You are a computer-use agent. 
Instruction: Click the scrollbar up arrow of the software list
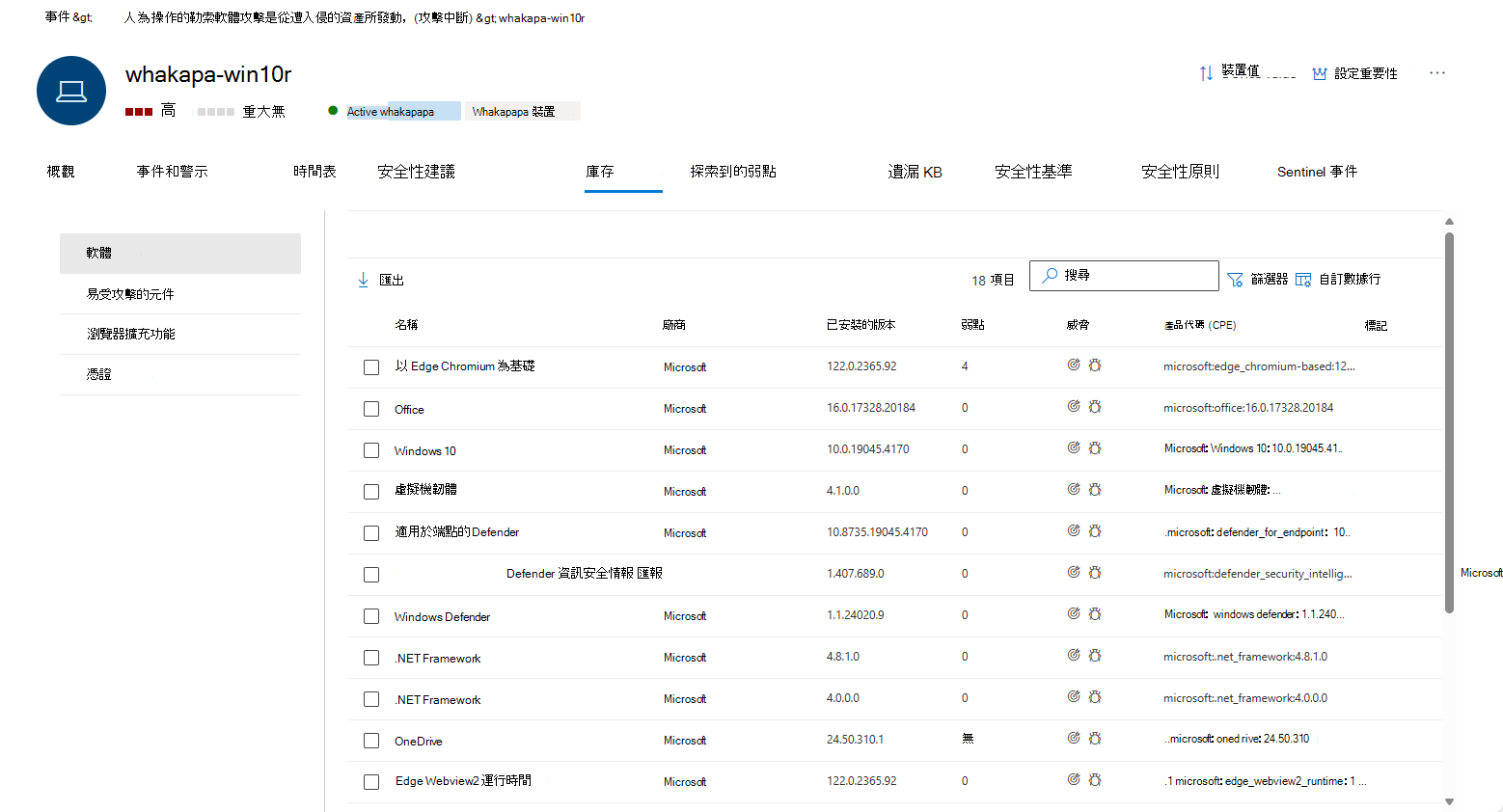click(x=1449, y=222)
